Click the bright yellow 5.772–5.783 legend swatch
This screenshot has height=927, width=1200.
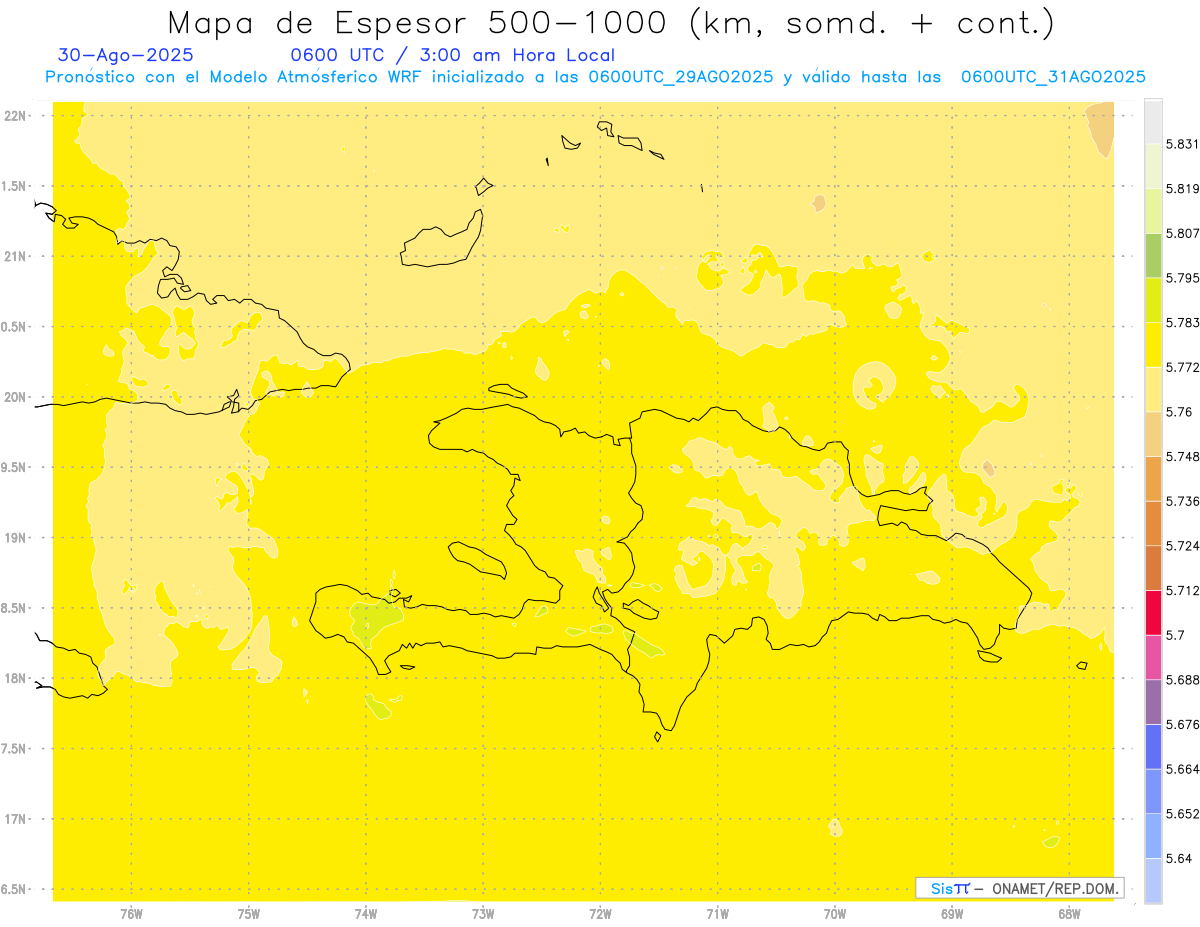coord(1153,344)
